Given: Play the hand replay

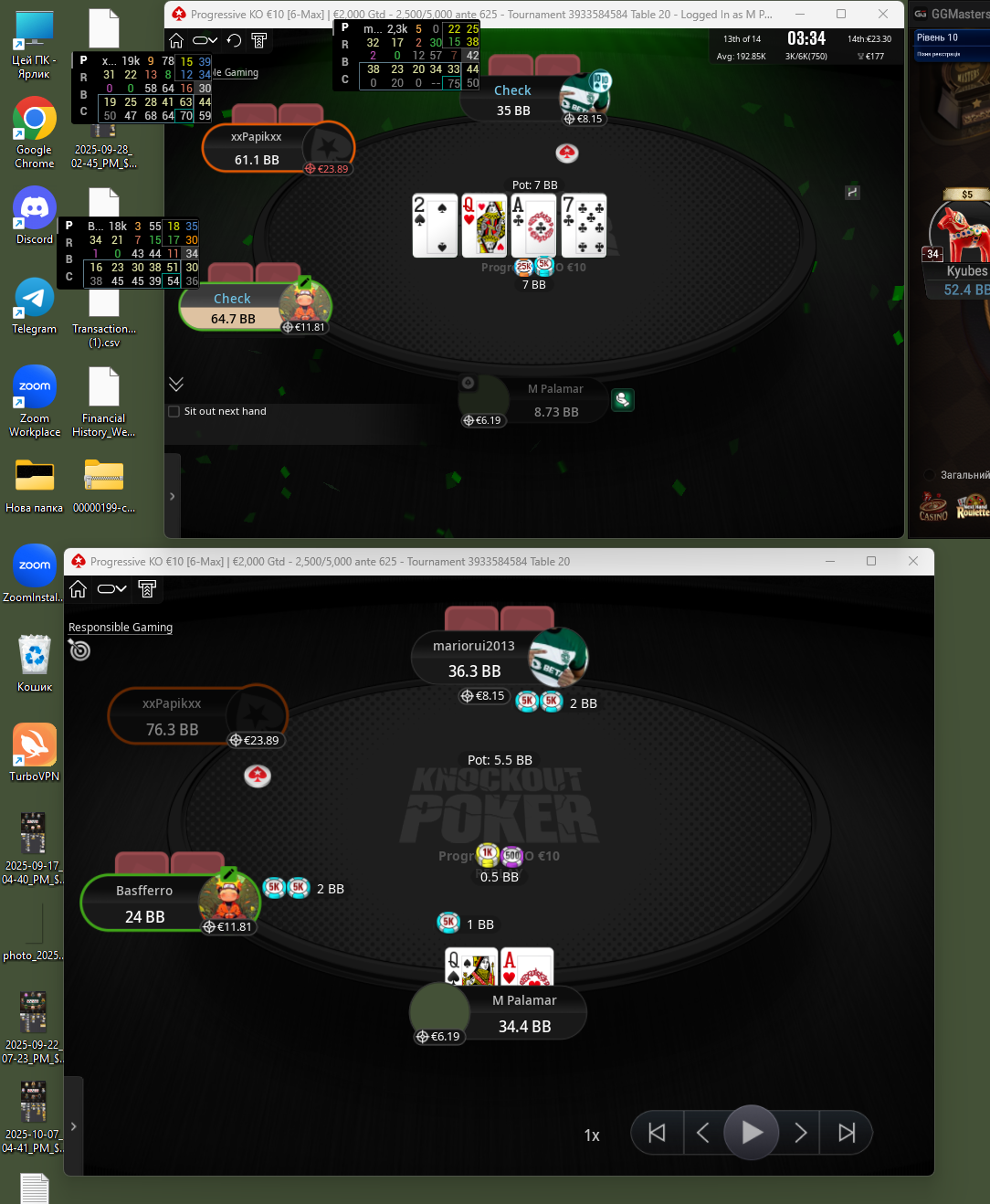Looking at the screenshot, I should coord(752,1133).
